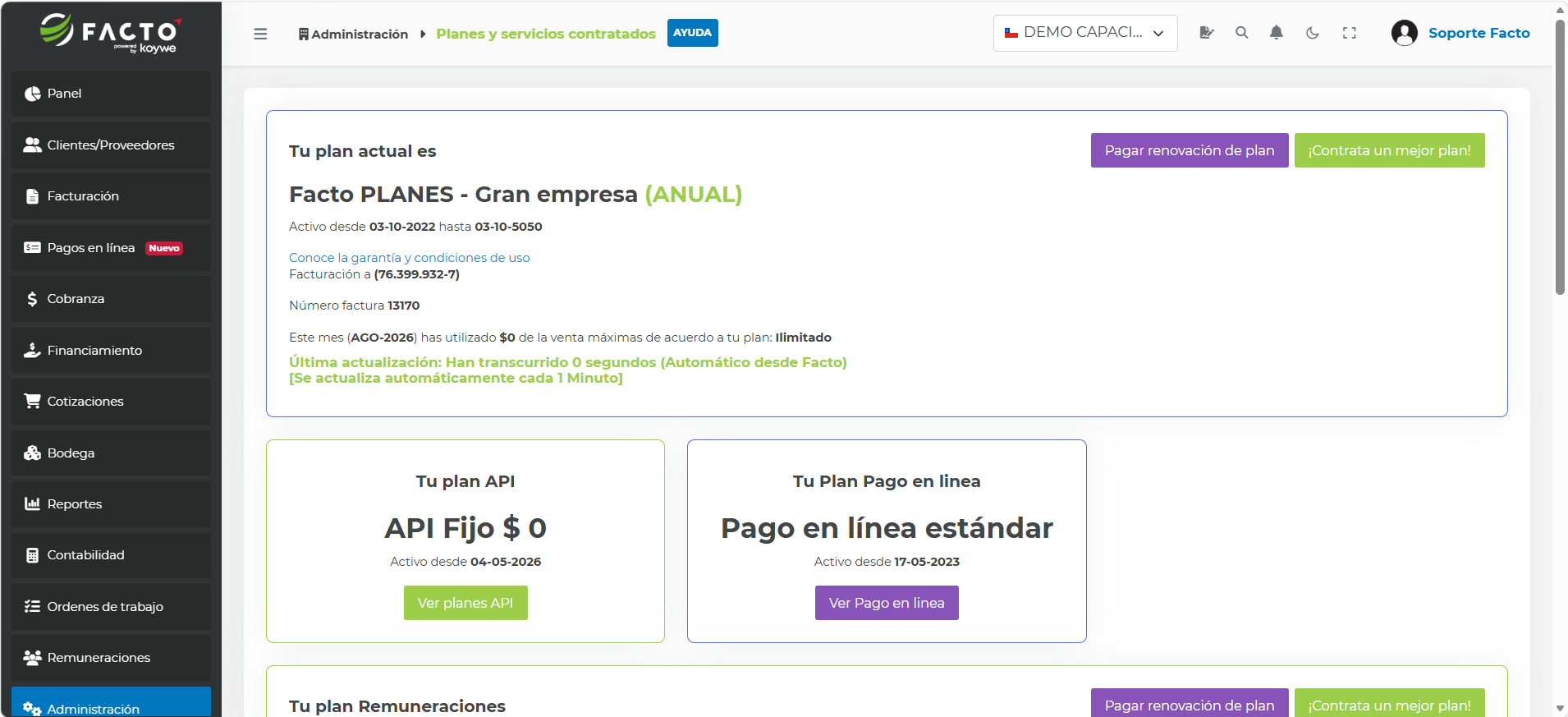Toggle the hamburger sidebar menu
The width and height of the screenshot is (1568, 717).
[x=260, y=34]
